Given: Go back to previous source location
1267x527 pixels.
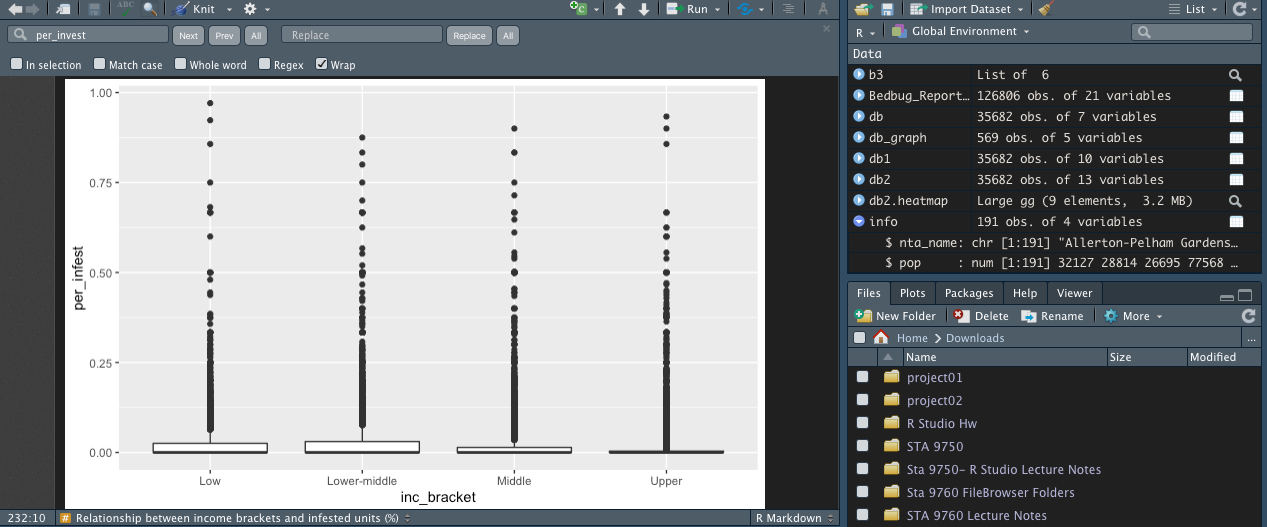Looking at the screenshot, I should [14, 9].
